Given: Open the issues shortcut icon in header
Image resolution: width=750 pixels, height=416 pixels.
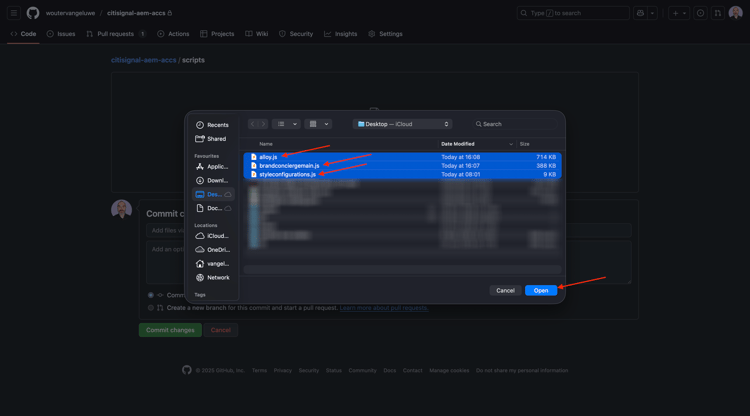Looking at the screenshot, I should (700, 13).
